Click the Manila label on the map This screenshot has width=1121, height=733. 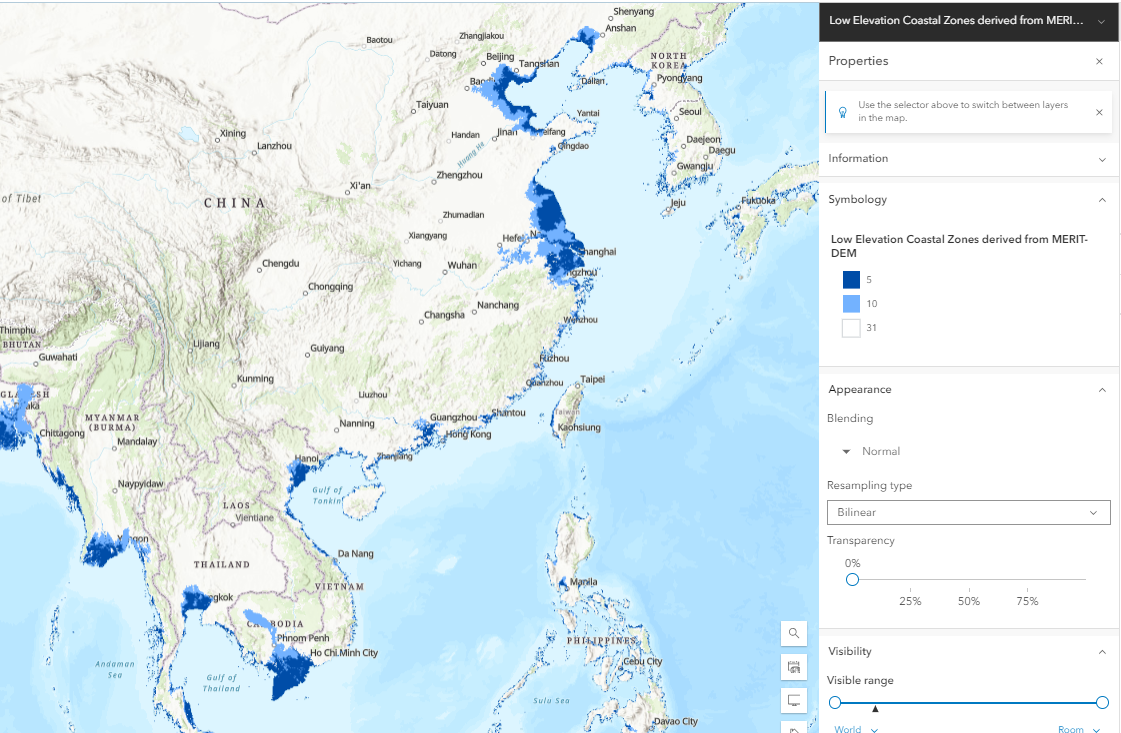coord(583,582)
